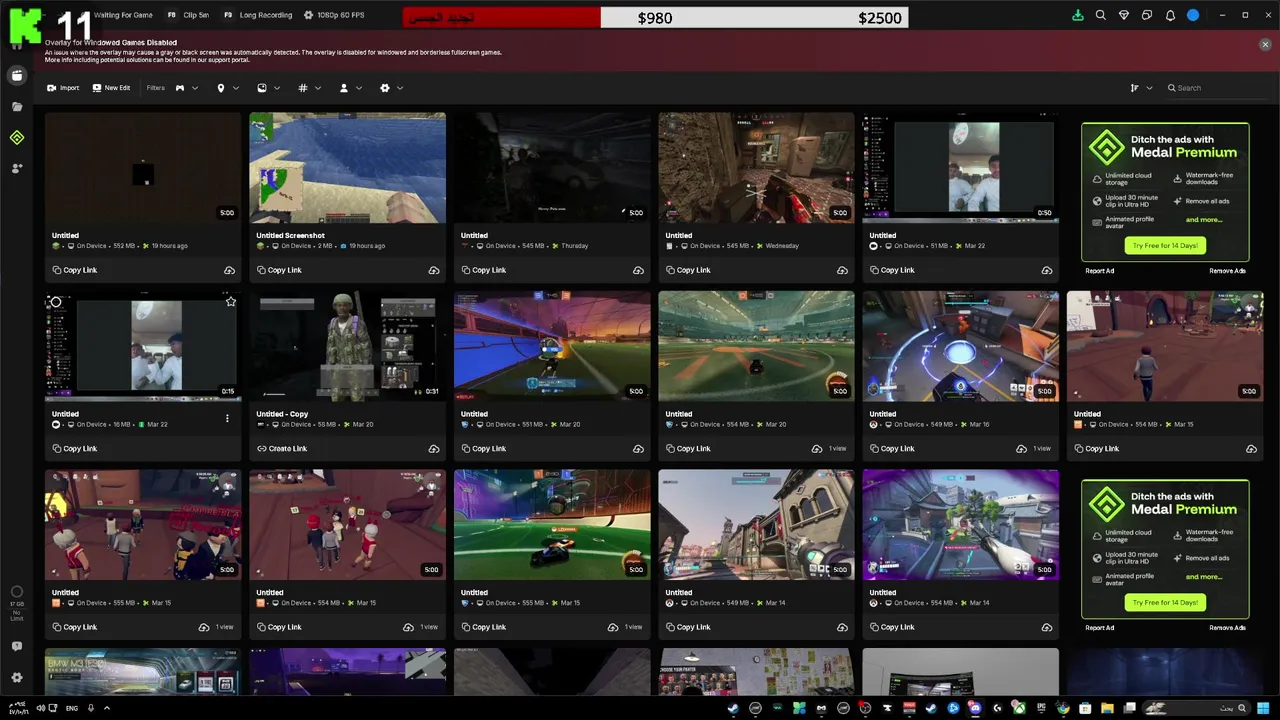Open 1080p 60 FPS quality settings
This screenshot has width=1280, height=720.
(x=334, y=15)
